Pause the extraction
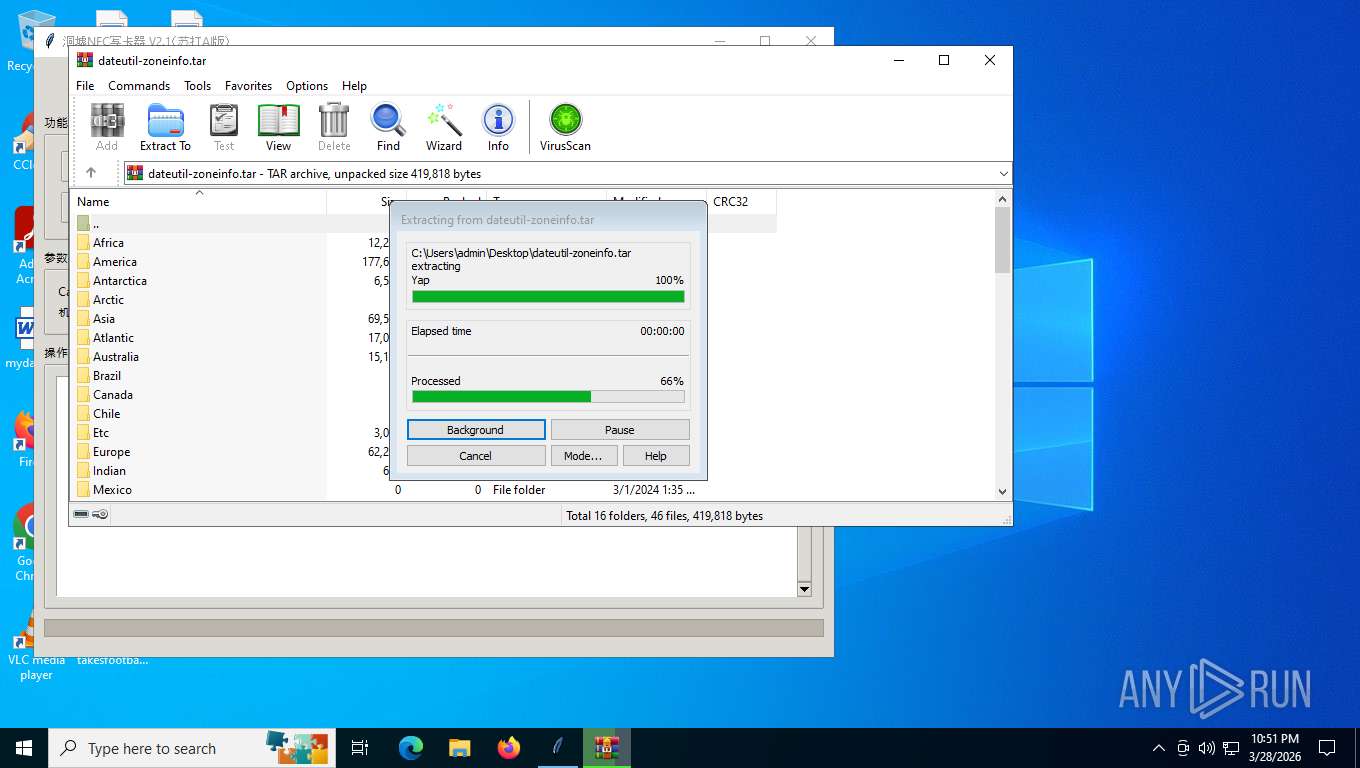The width and height of the screenshot is (1360, 768). click(x=620, y=430)
